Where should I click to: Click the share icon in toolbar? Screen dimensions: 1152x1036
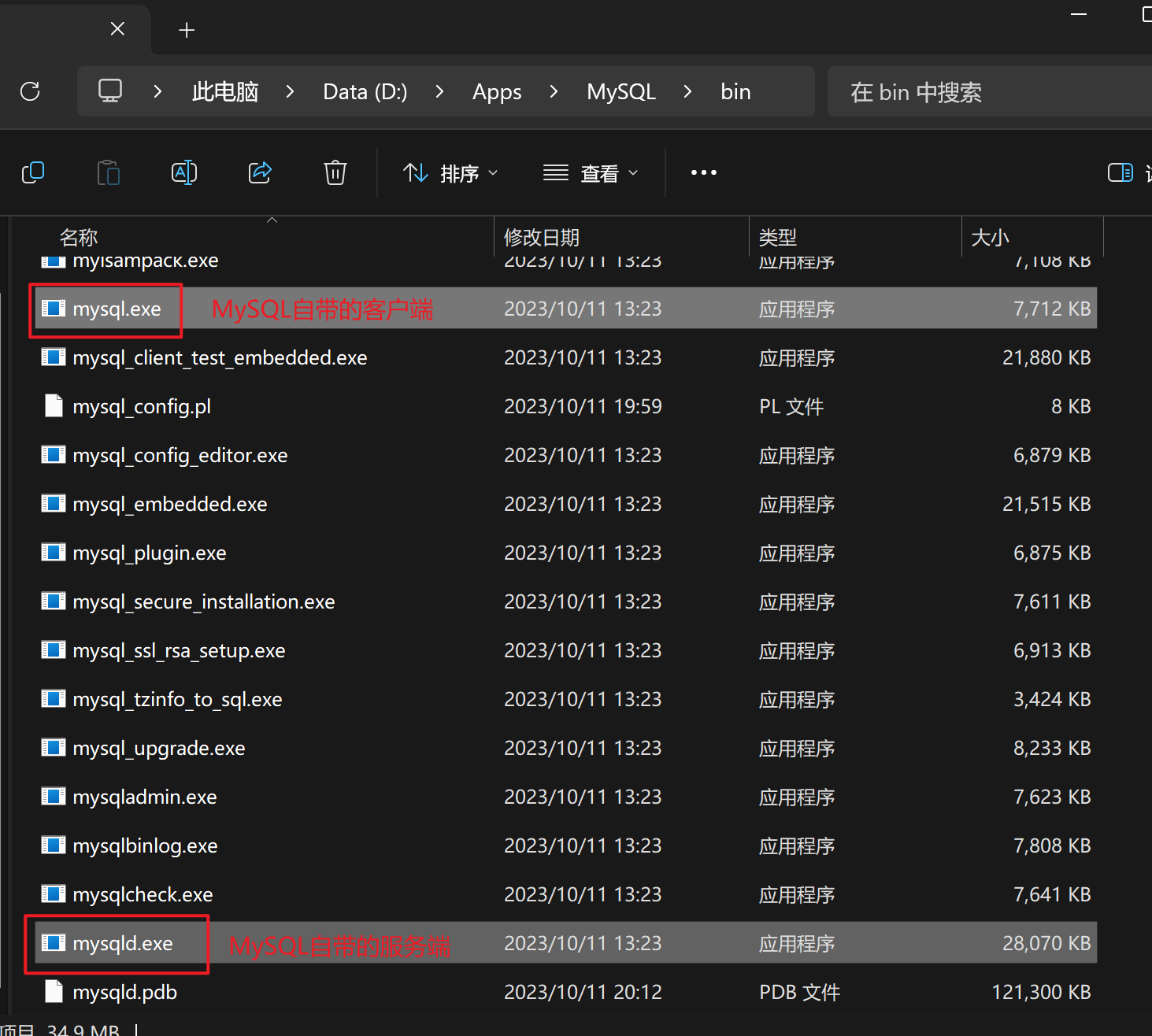click(260, 172)
